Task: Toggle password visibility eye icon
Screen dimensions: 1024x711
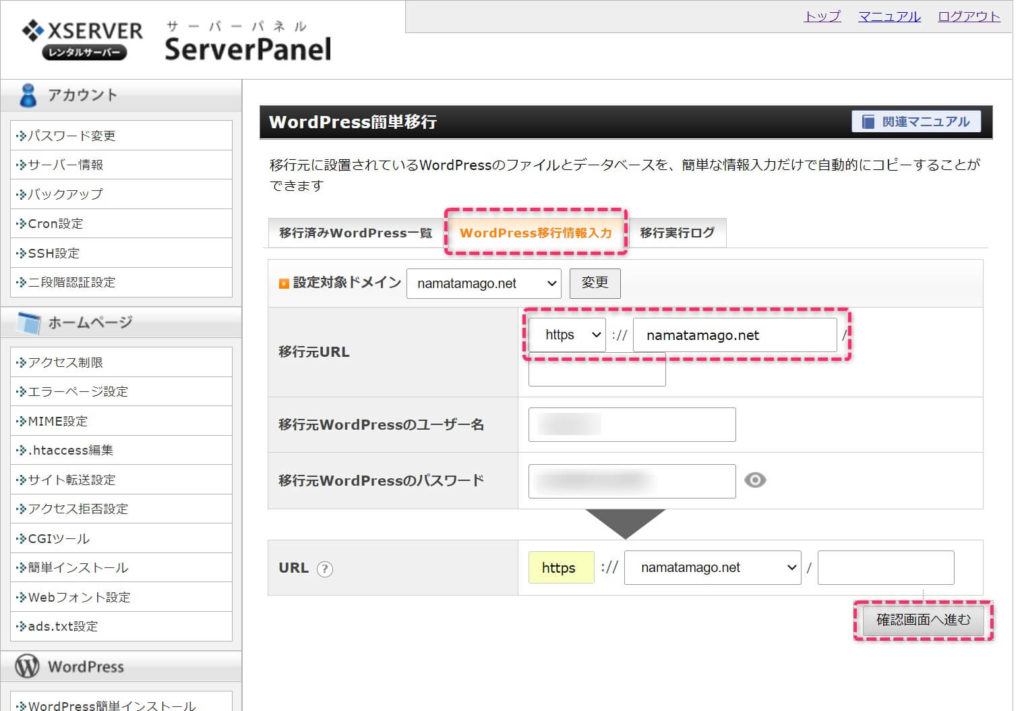Action: pyautogui.click(x=755, y=481)
